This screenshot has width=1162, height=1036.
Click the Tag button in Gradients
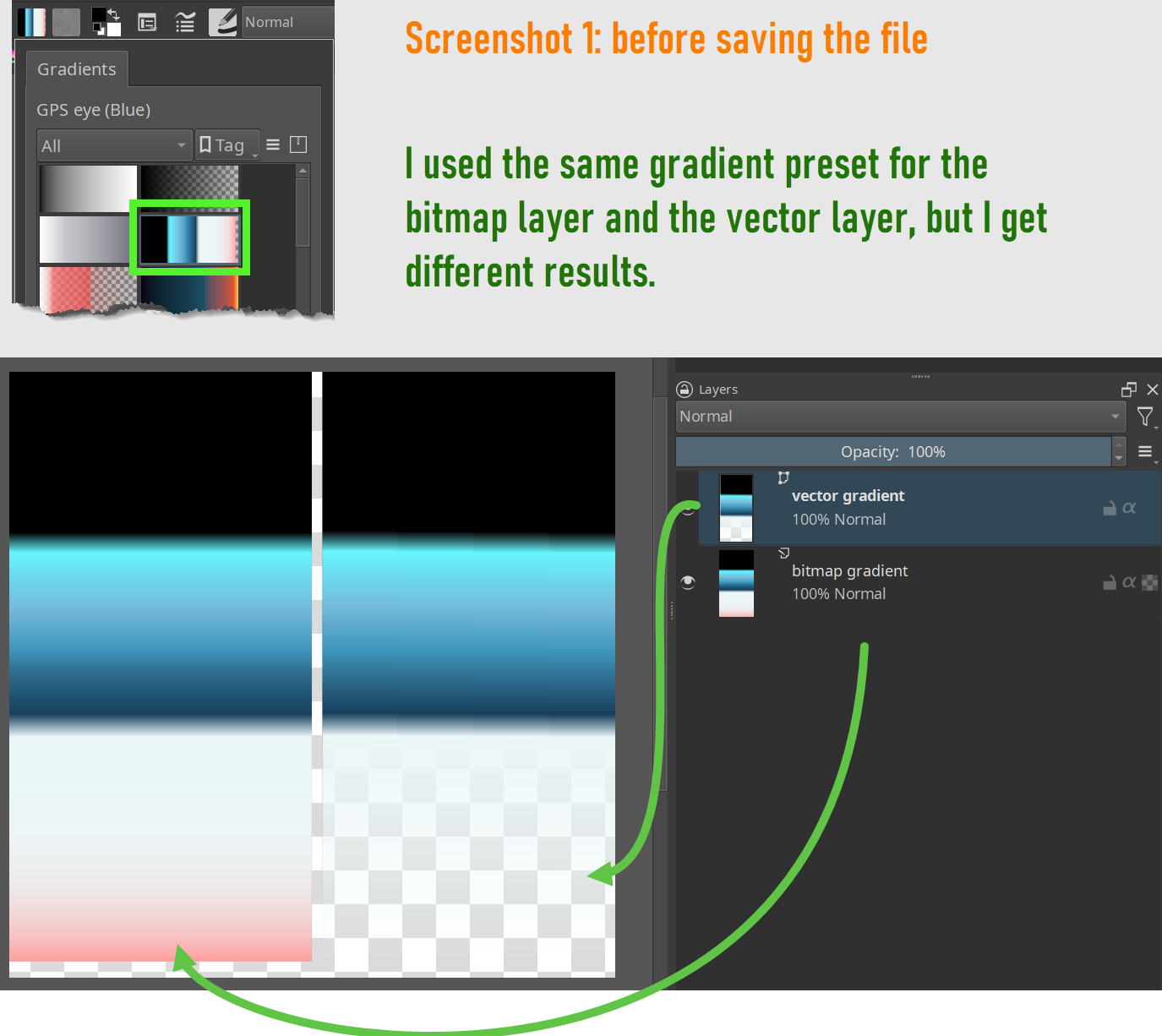(x=226, y=145)
